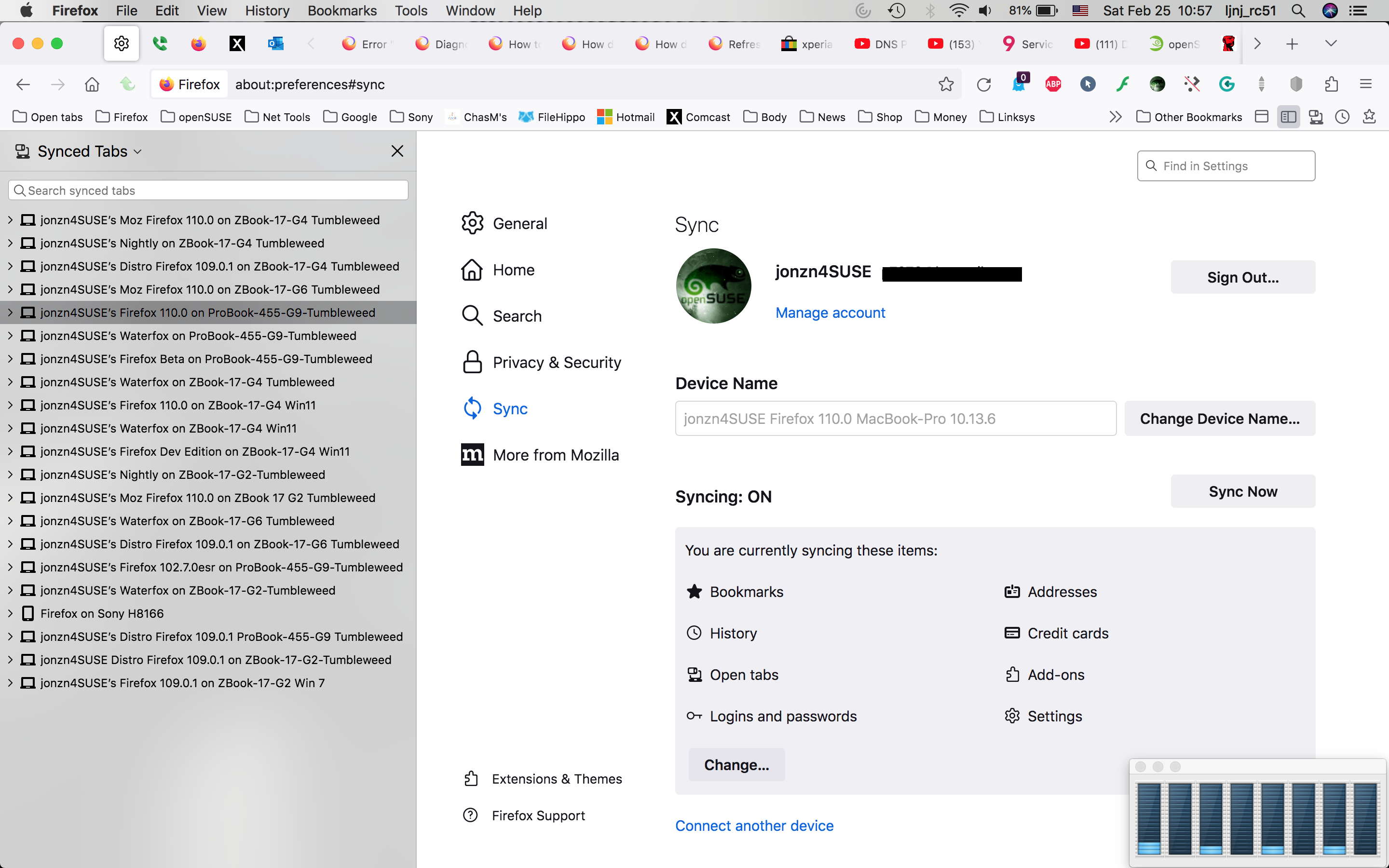This screenshot has height=868, width=1389.
Task: Open the Adblock Plus extension icon
Action: (x=1053, y=84)
